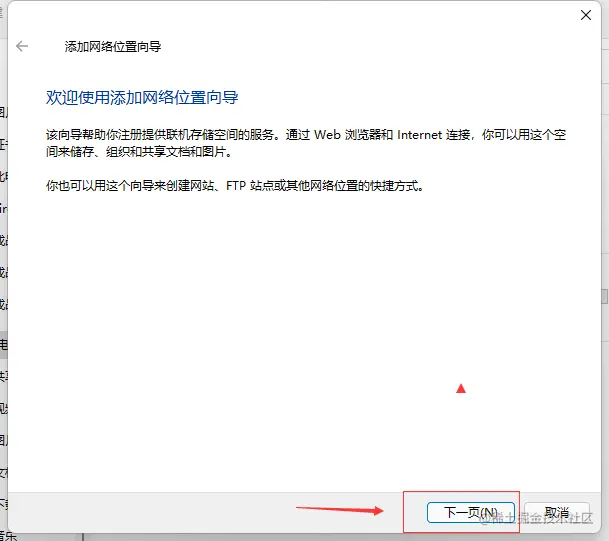The width and height of the screenshot is (609, 541).
Task: Click the 下一页(N) button
Action: tap(471, 512)
